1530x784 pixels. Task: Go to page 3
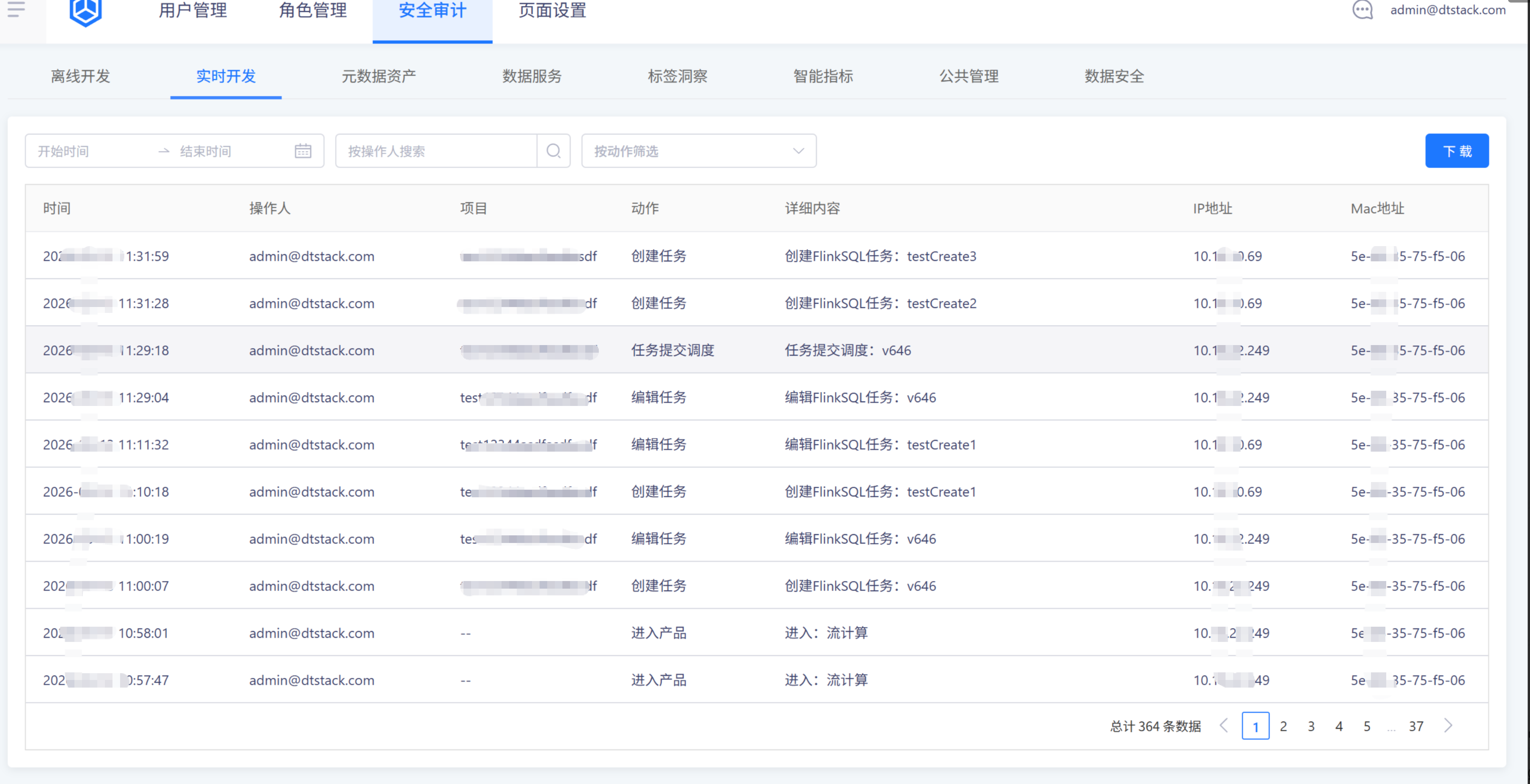(1311, 726)
